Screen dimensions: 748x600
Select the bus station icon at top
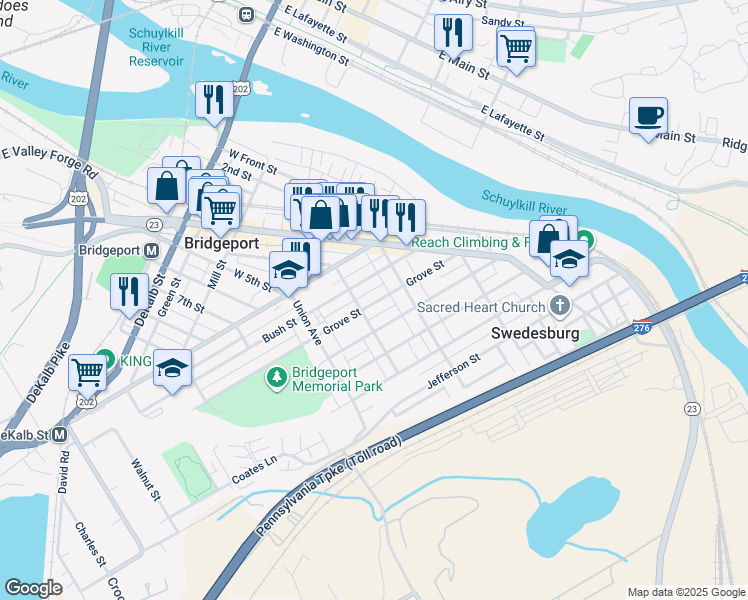tap(246, 15)
